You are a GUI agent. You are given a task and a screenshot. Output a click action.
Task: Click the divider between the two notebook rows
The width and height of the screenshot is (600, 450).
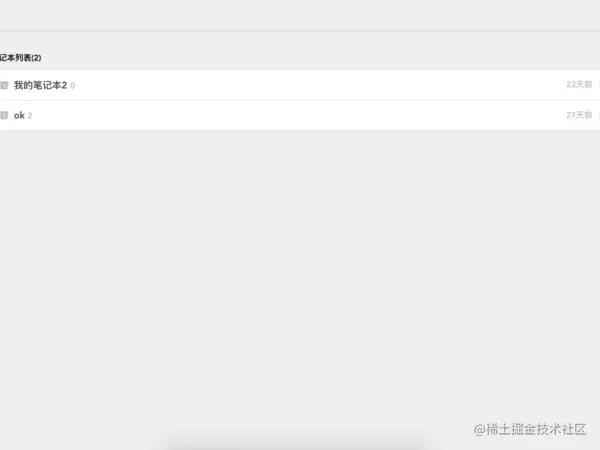tap(300, 100)
